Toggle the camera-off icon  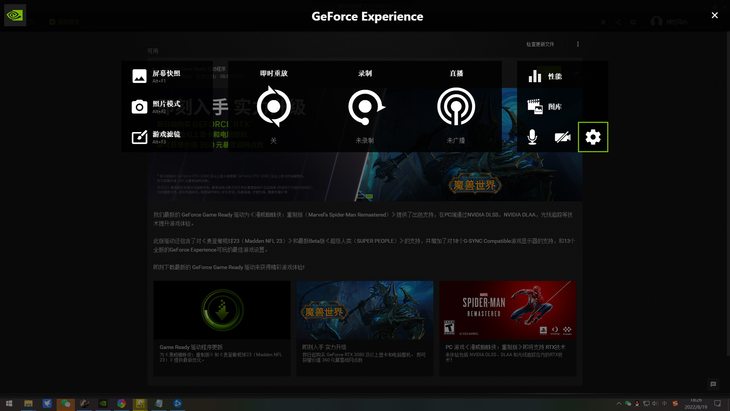click(562, 137)
